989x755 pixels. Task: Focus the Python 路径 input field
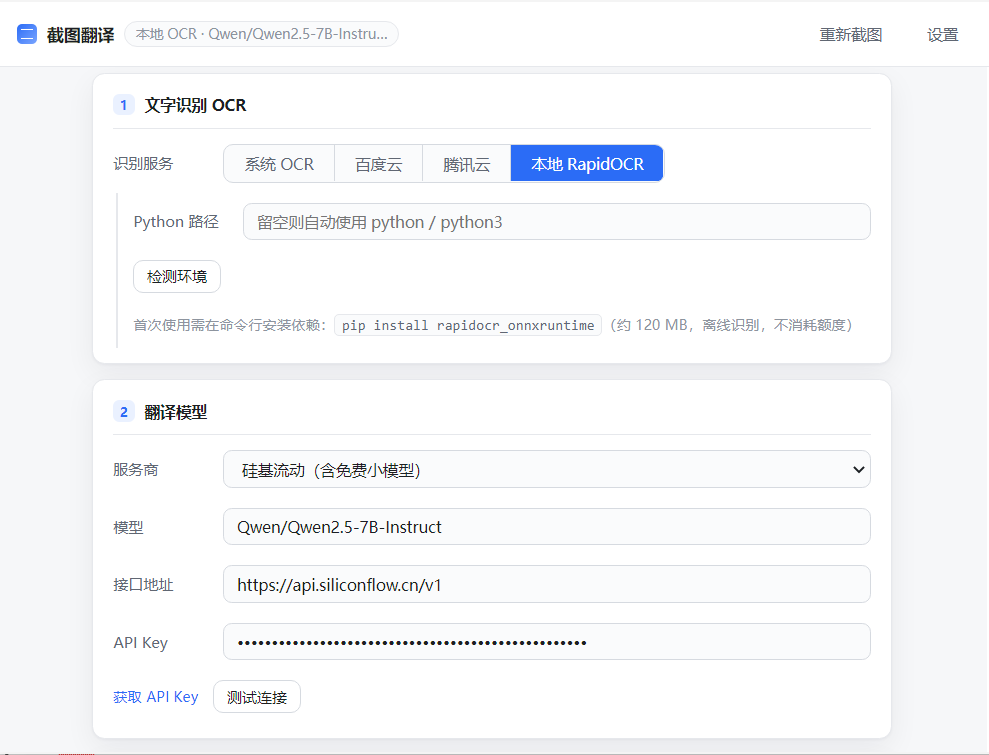coord(556,221)
